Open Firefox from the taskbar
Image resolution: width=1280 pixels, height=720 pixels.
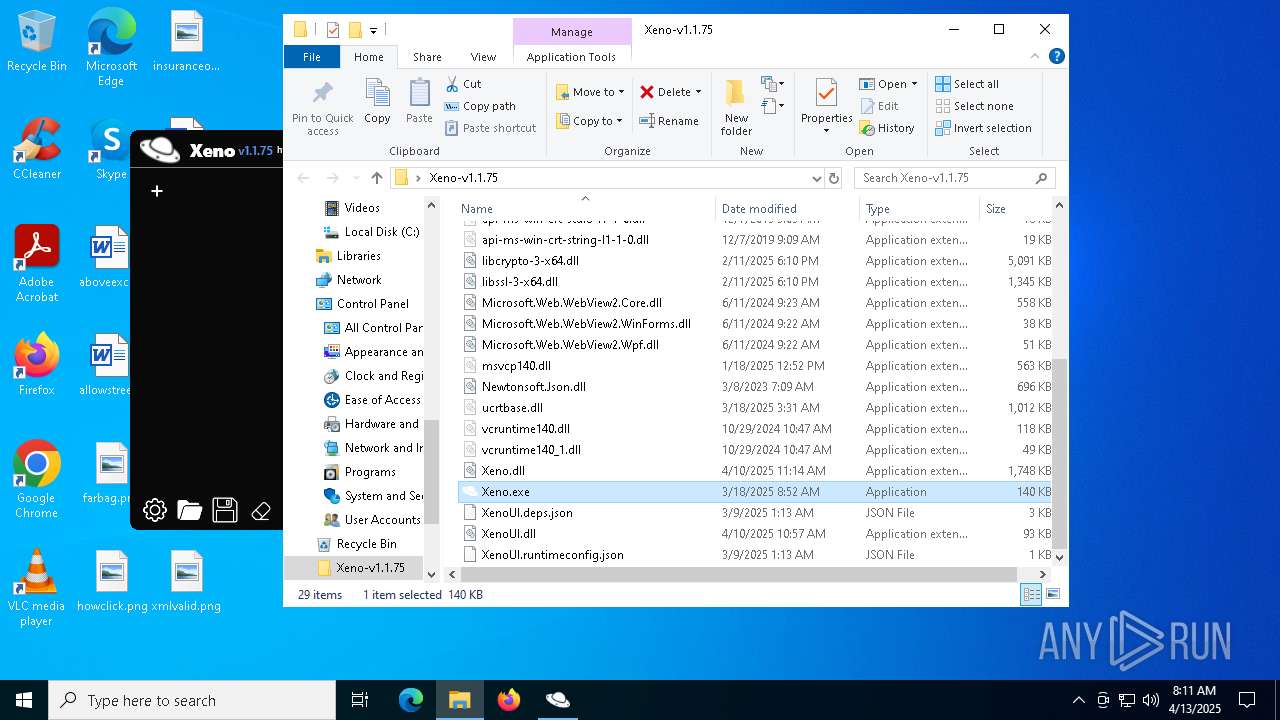509,700
